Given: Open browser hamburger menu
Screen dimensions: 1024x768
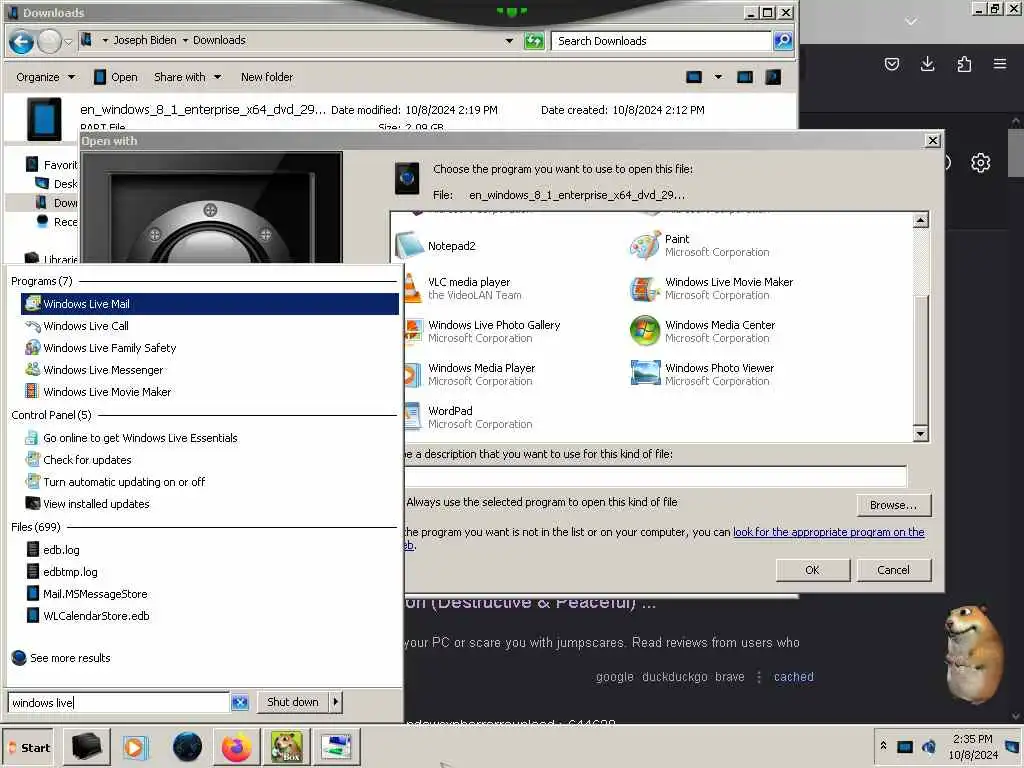Looking at the screenshot, I should 999,63.
